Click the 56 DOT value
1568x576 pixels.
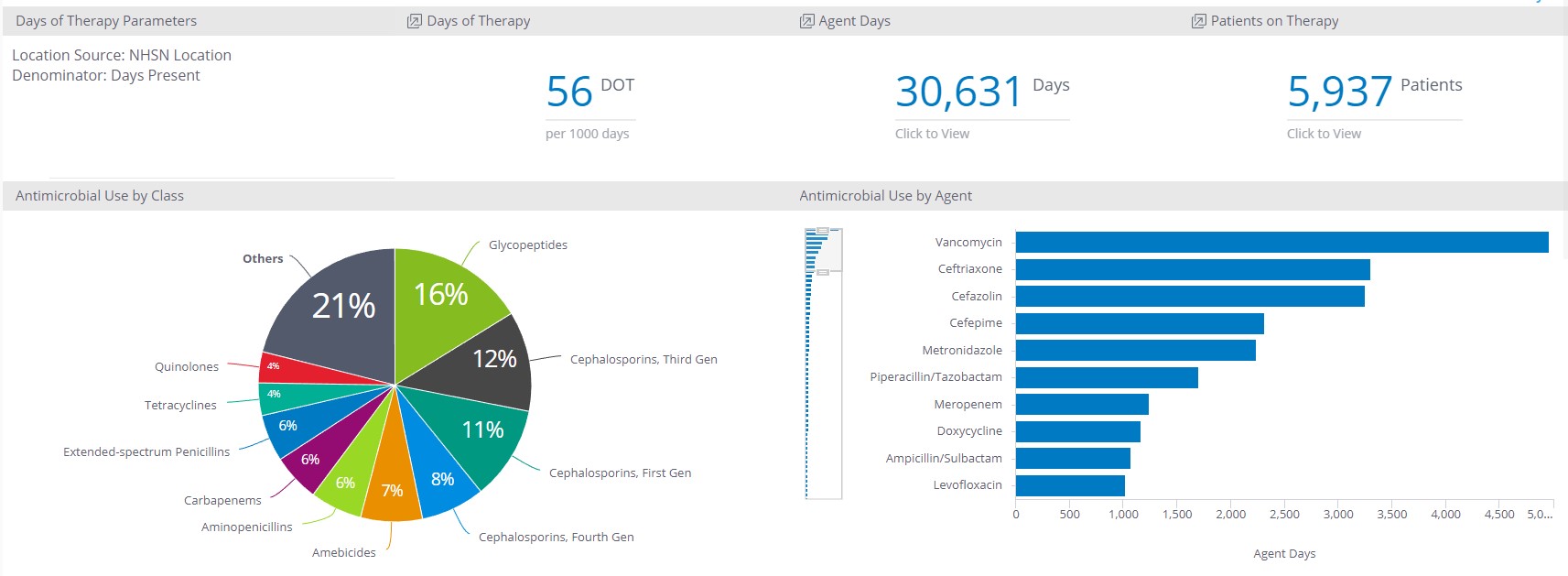tap(569, 92)
